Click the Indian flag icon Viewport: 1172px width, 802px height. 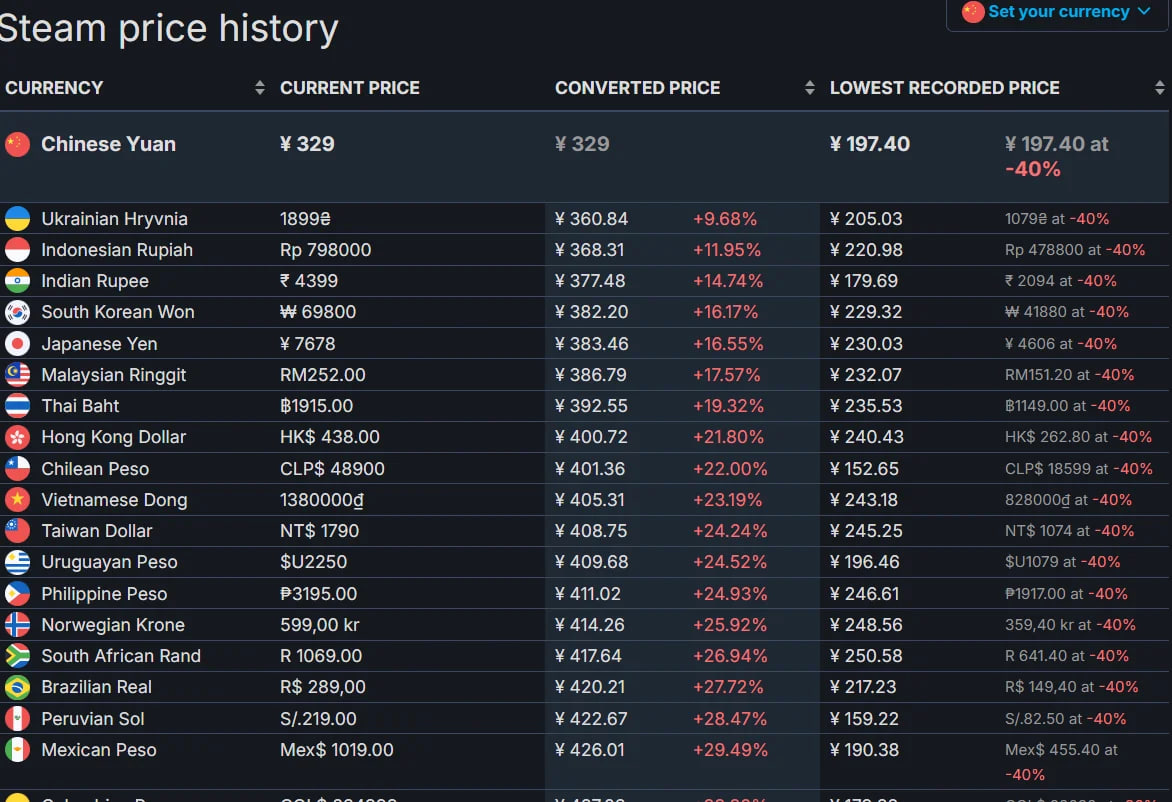17,281
